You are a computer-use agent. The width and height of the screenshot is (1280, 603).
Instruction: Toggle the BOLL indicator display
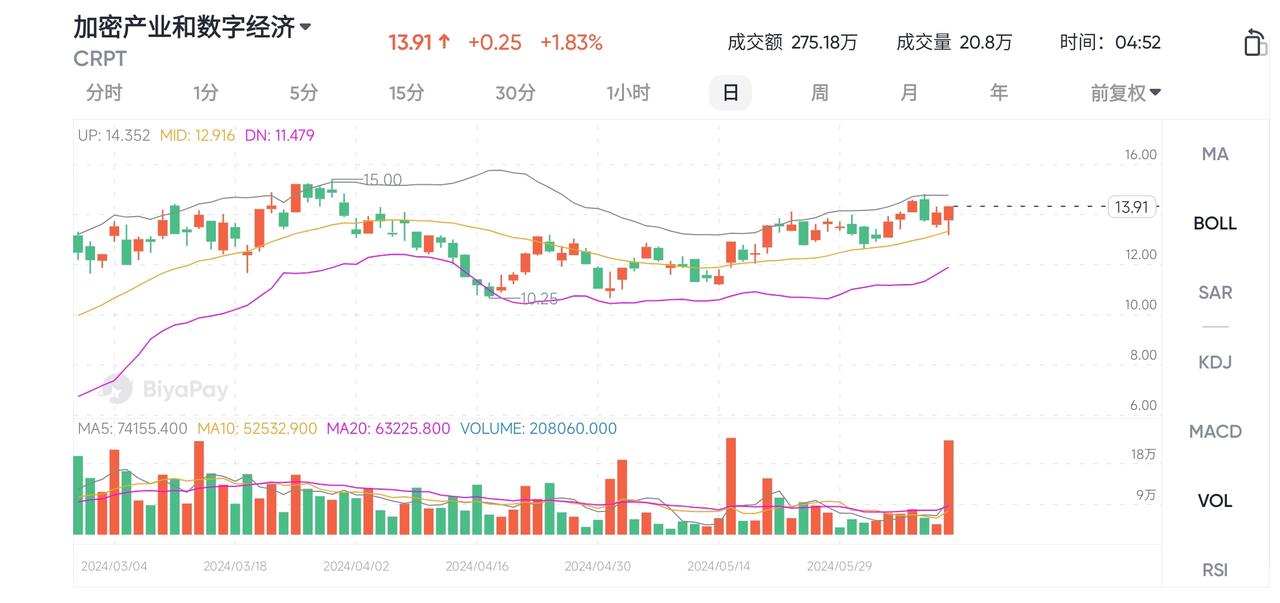click(x=1214, y=223)
